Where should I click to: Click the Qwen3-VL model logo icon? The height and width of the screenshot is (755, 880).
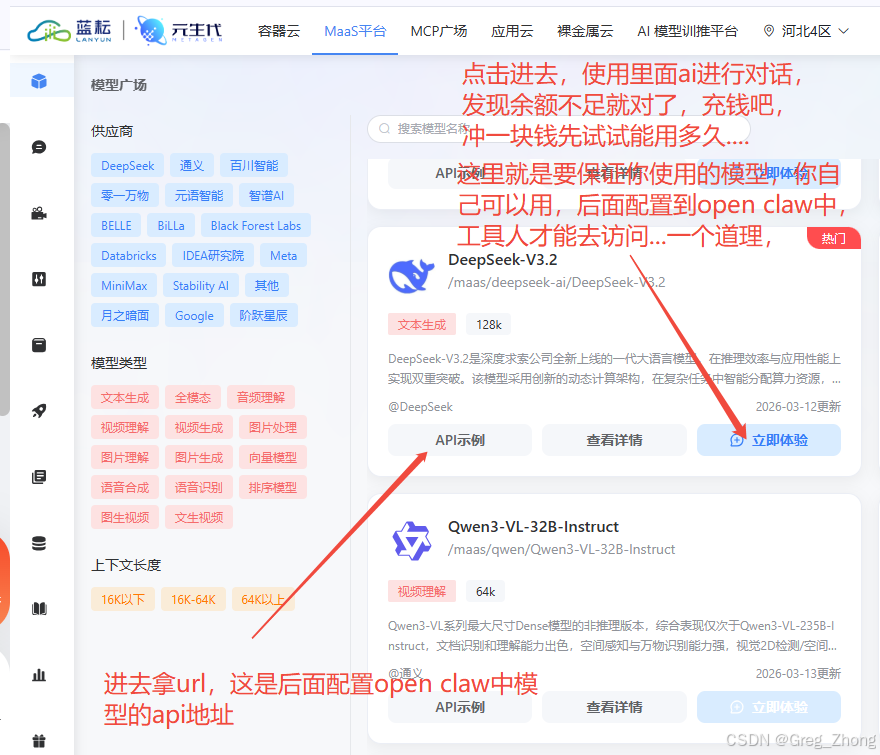tap(411, 541)
